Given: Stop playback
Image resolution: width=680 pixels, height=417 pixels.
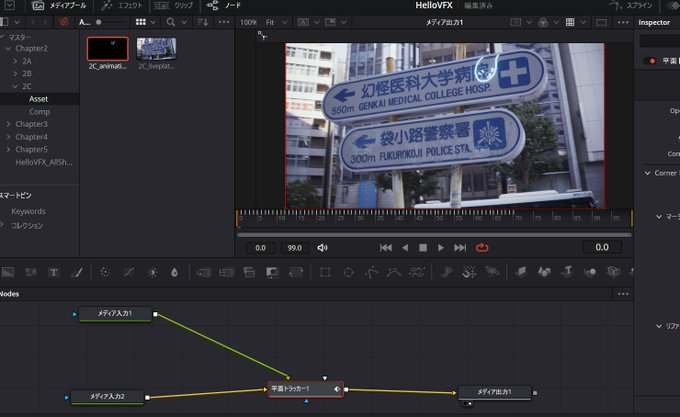Looking at the screenshot, I should click(x=423, y=248).
